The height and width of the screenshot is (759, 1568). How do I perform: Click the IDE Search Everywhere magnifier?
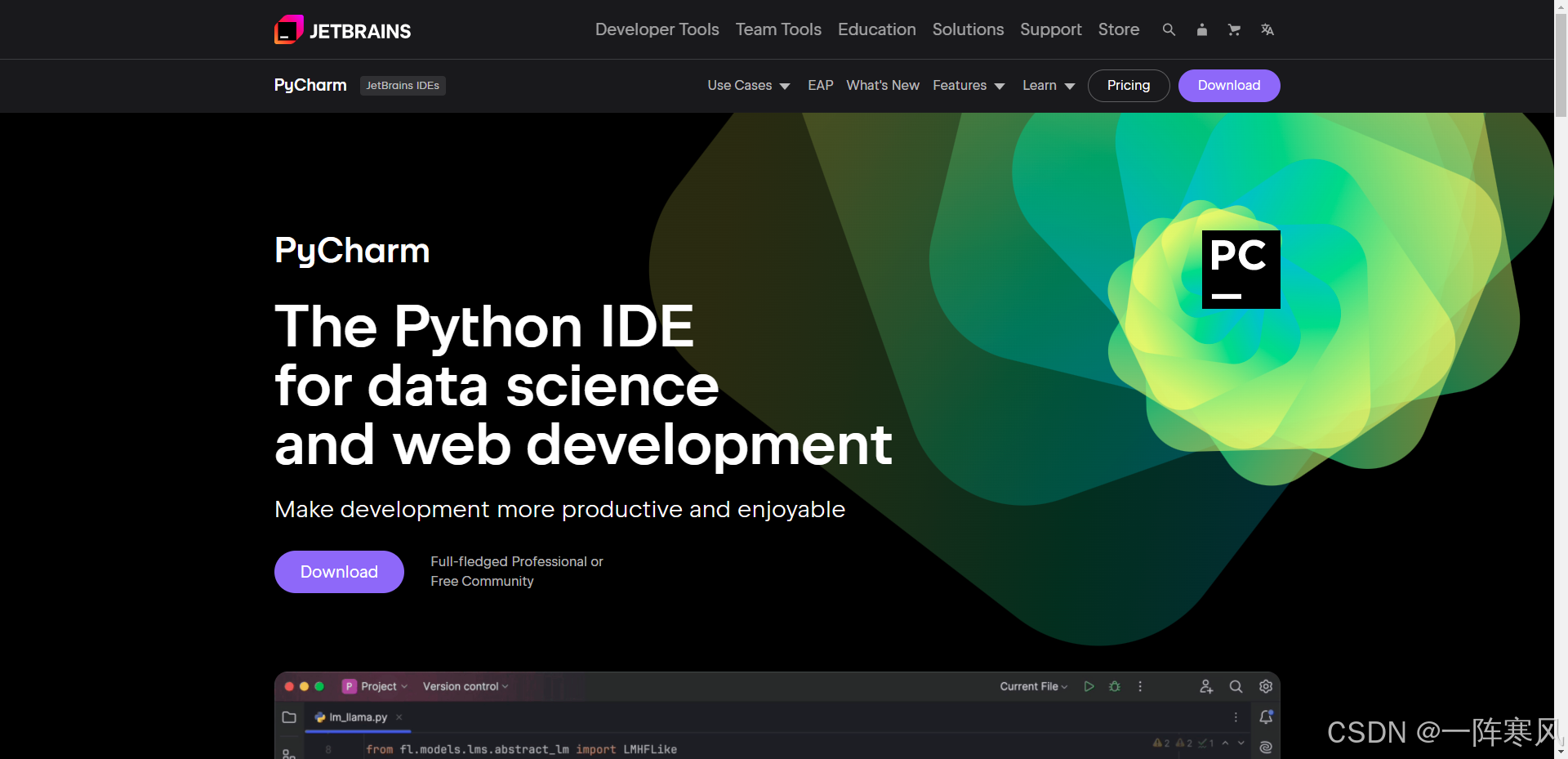[x=1236, y=686]
